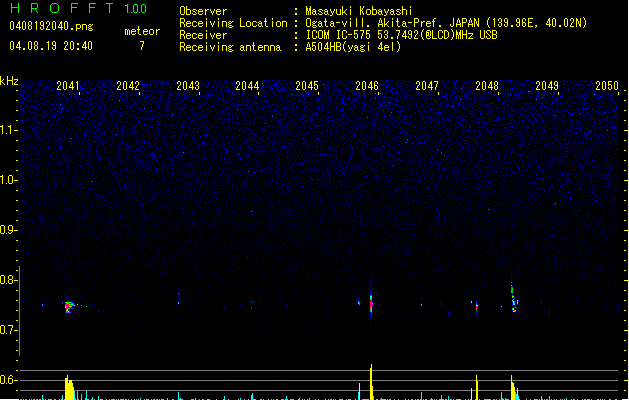Image resolution: width=629 pixels, height=400 pixels.
Task: Click the 0.8 kHz frequency axis label
Action: (x=8, y=280)
